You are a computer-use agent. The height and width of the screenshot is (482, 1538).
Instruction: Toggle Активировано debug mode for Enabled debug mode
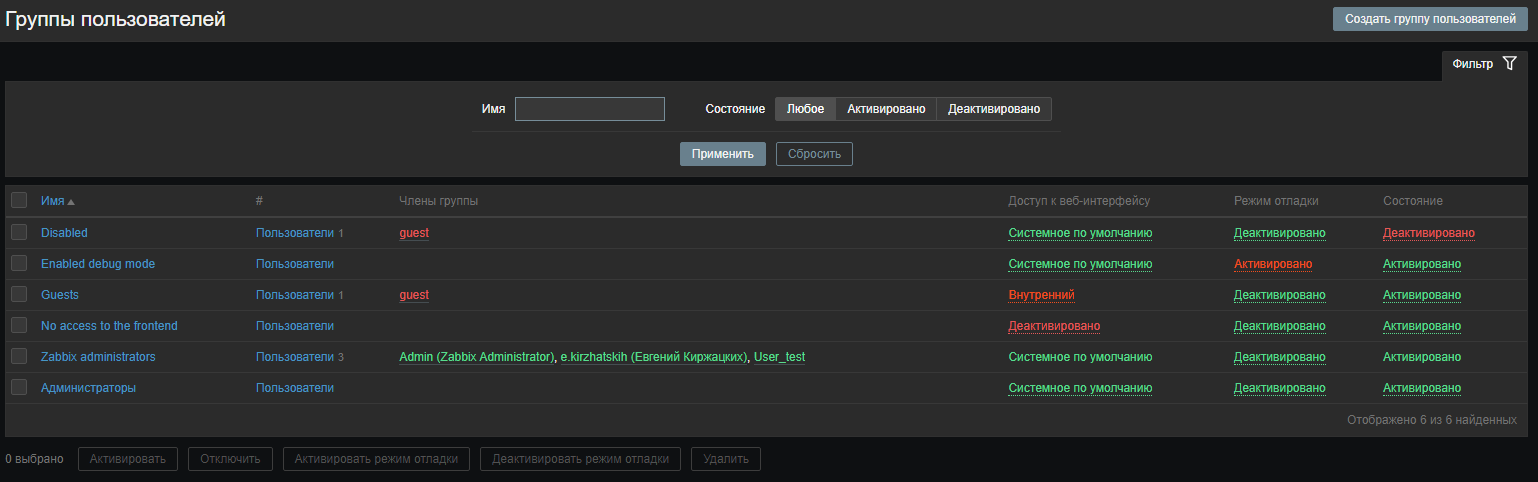tap(1272, 264)
